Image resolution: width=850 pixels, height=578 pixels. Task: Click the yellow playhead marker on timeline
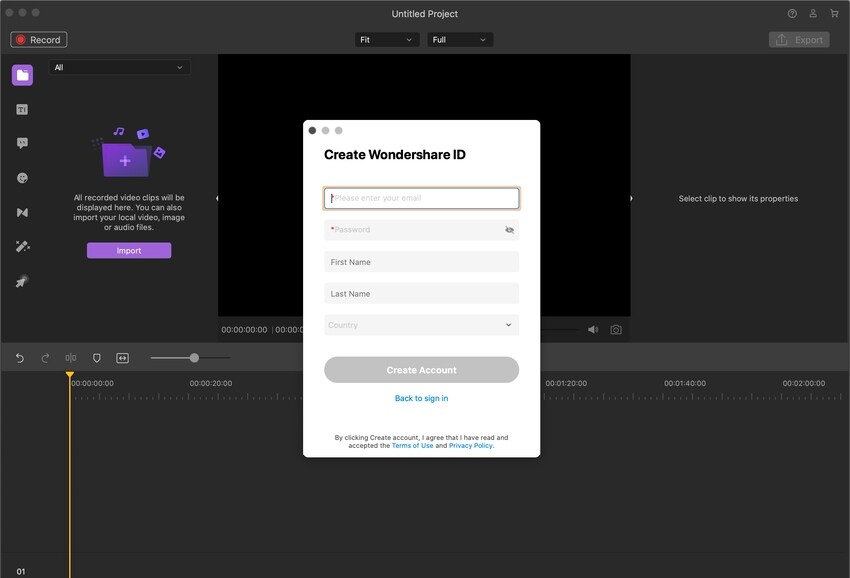click(69, 375)
